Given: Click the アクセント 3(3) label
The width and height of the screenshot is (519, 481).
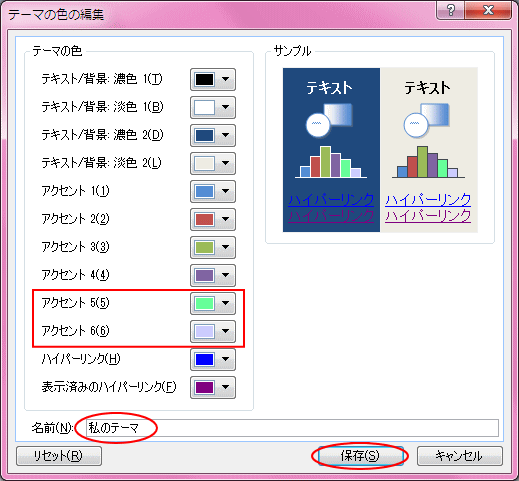Looking at the screenshot, I should 75,247.
